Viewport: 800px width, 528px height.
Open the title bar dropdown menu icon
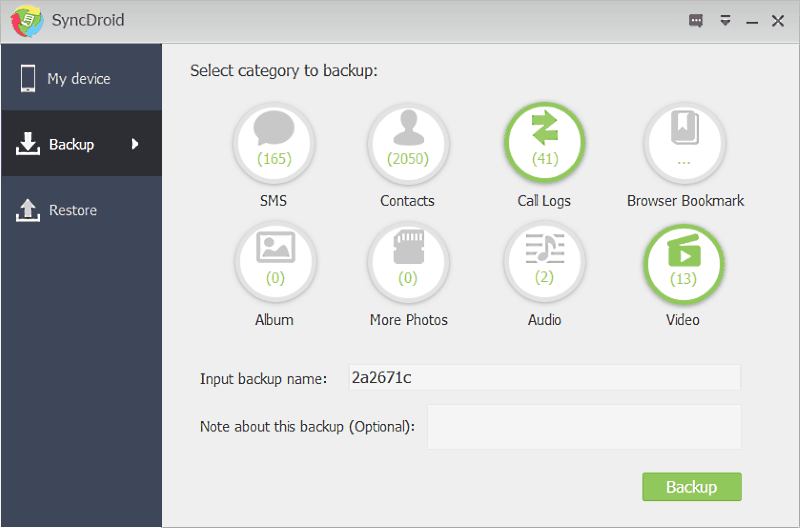coord(725,20)
